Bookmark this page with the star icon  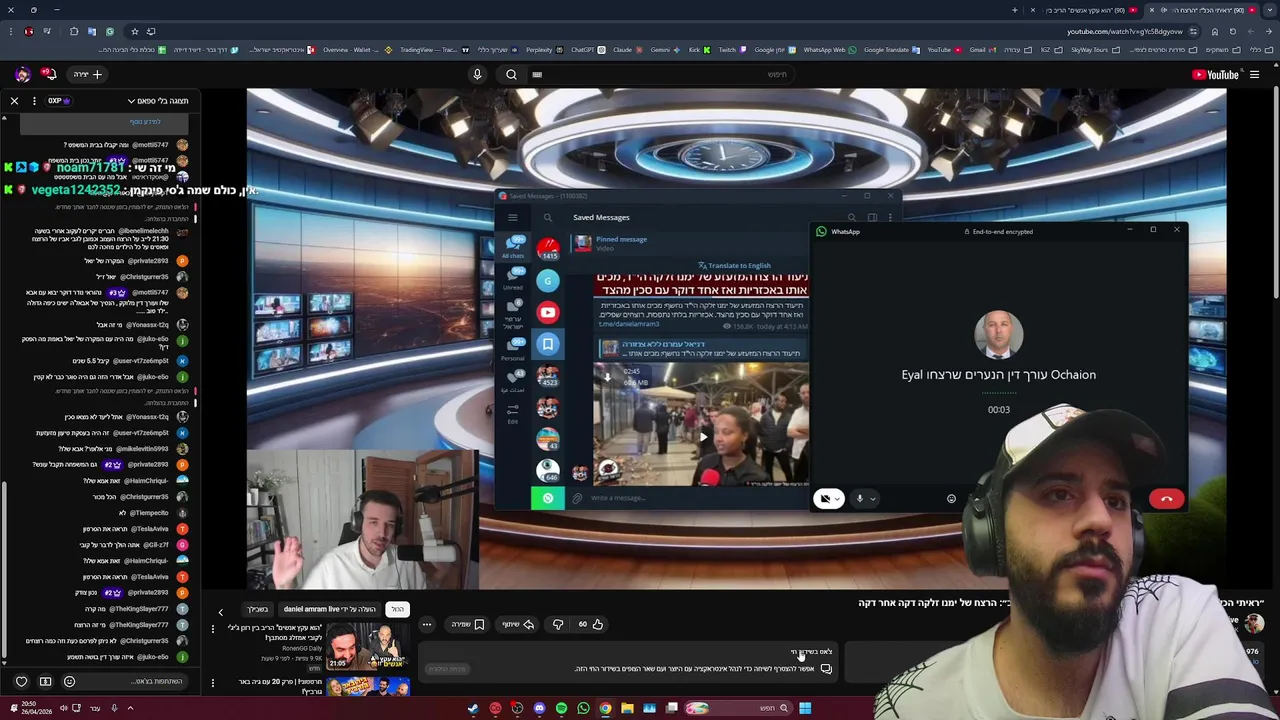(134, 31)
